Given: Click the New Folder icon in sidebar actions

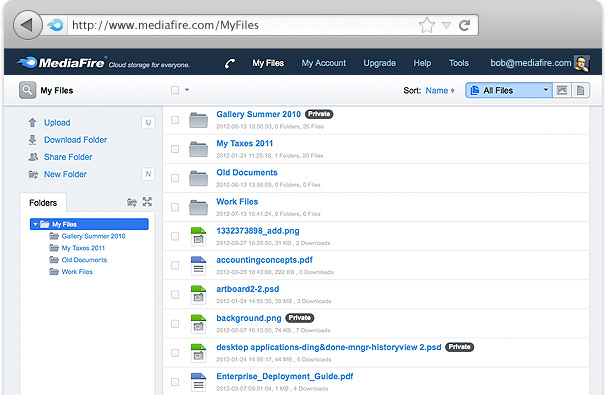Looking at the screenshot, I should point(33,174).
